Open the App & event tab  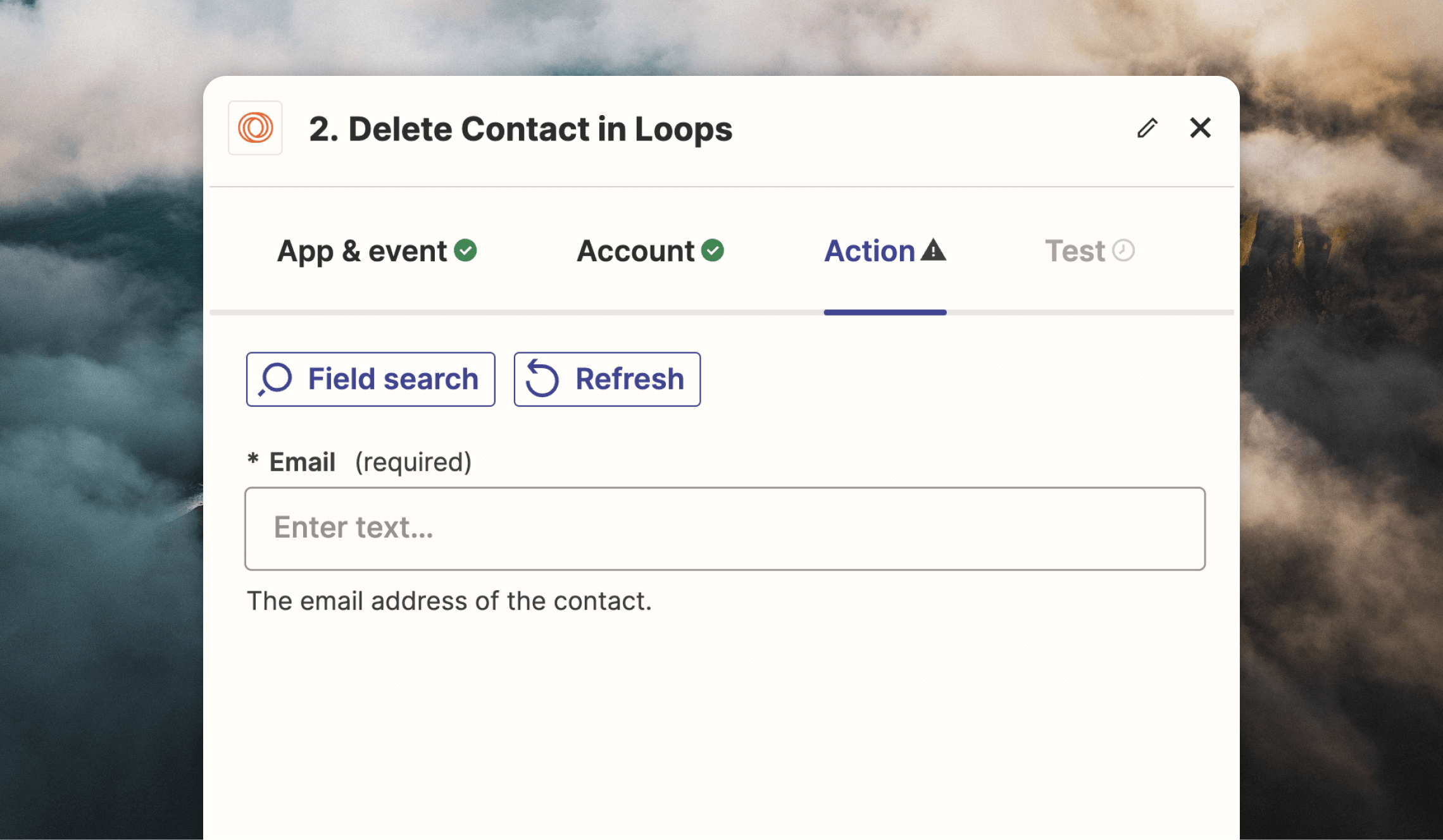377,251
